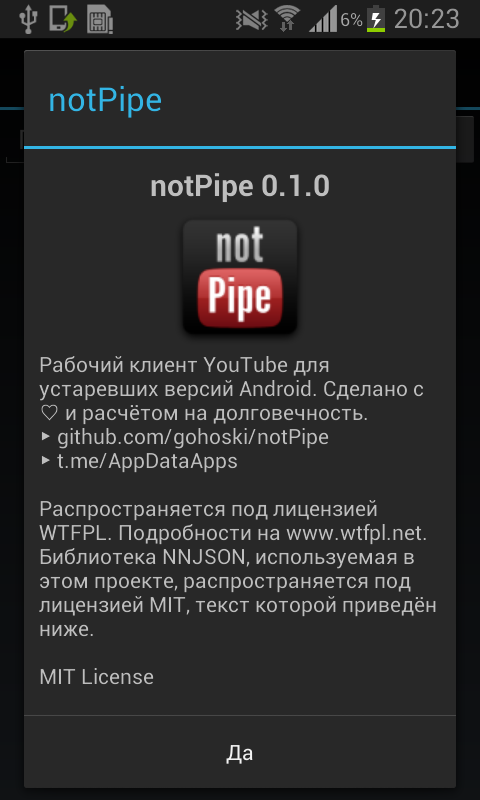This screenshot has width=480, height=800.
Task: Tap the notPipe app logo image
Action: 240,277
